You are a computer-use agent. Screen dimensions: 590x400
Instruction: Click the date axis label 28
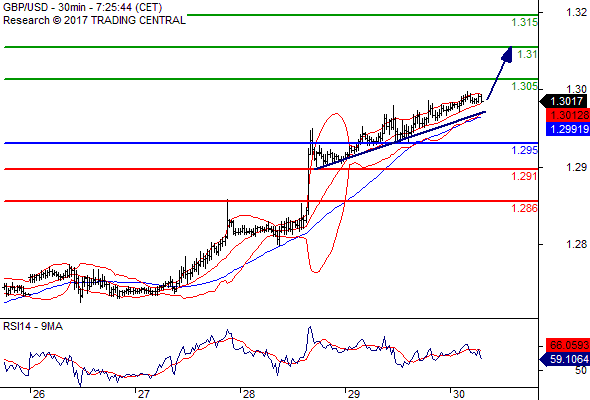(249, 394)
